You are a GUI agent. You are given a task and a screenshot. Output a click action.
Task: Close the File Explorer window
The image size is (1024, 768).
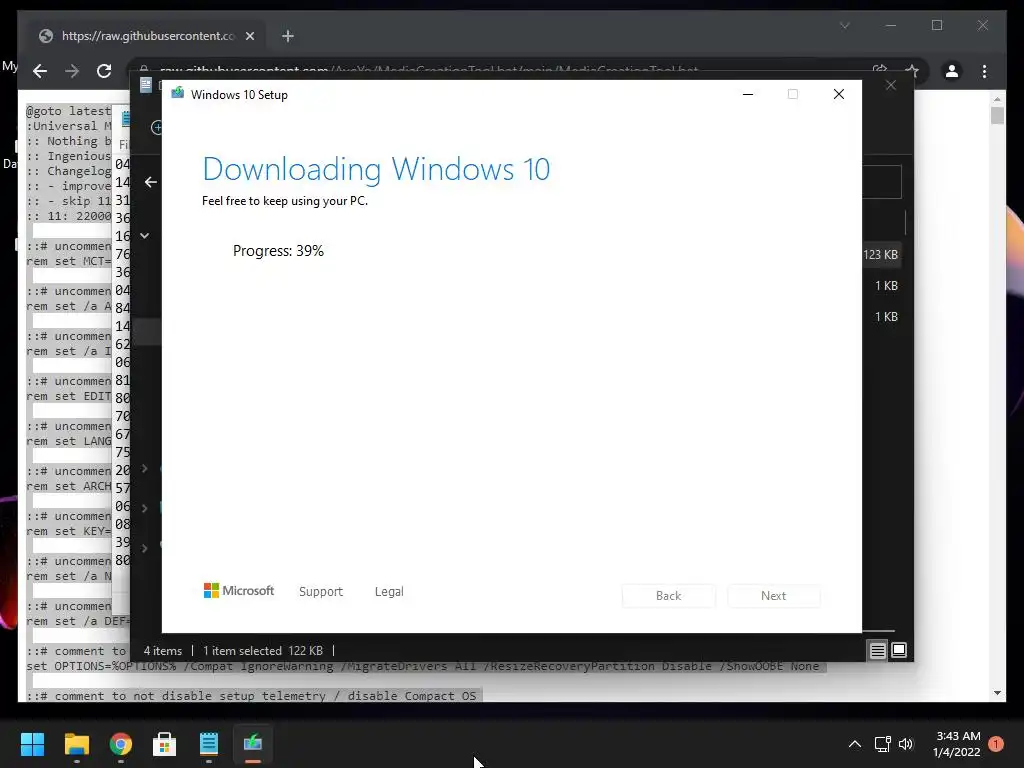click(891, 86)
